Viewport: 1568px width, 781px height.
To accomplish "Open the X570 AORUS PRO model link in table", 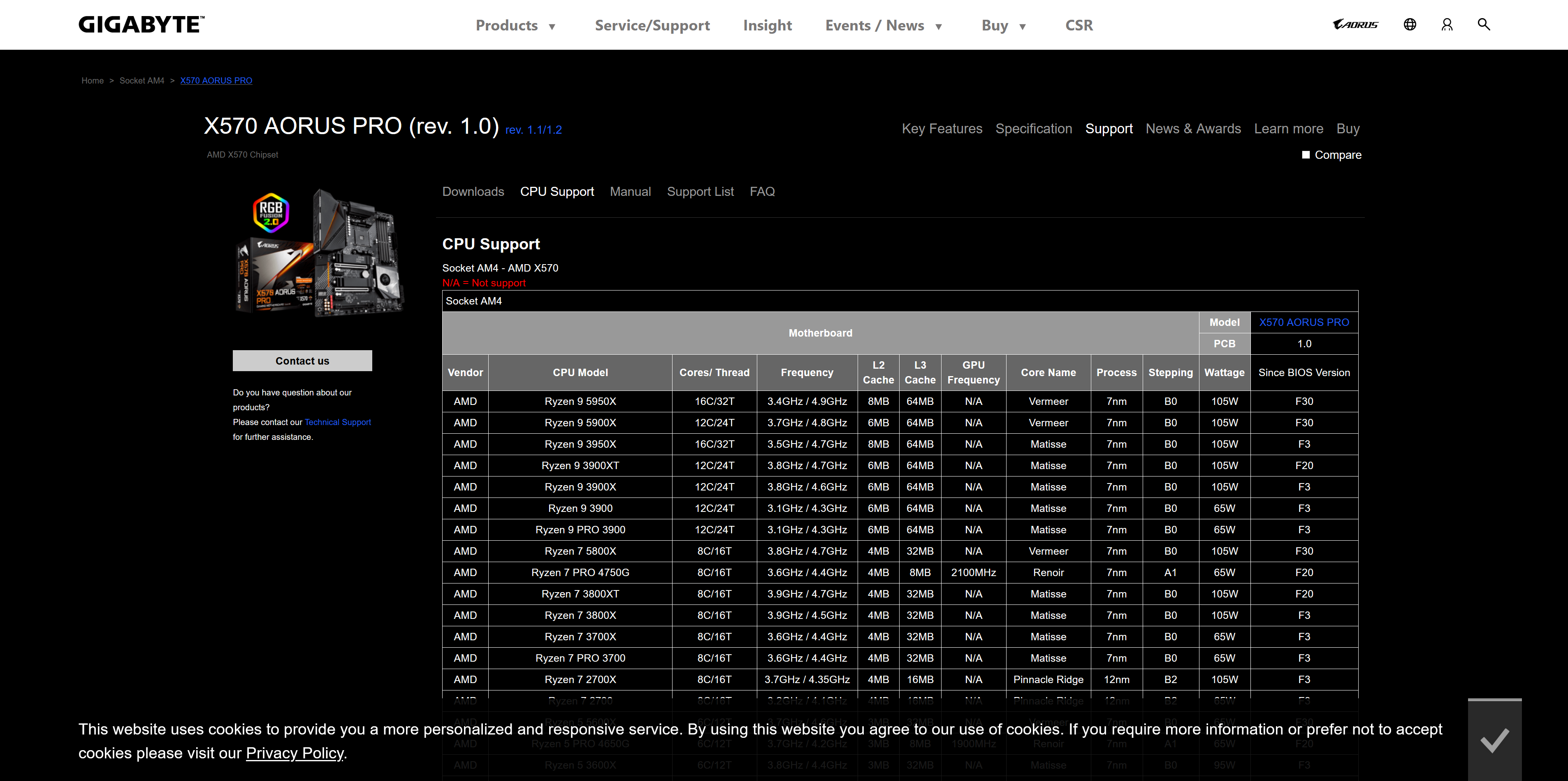I will (1304, 322).
